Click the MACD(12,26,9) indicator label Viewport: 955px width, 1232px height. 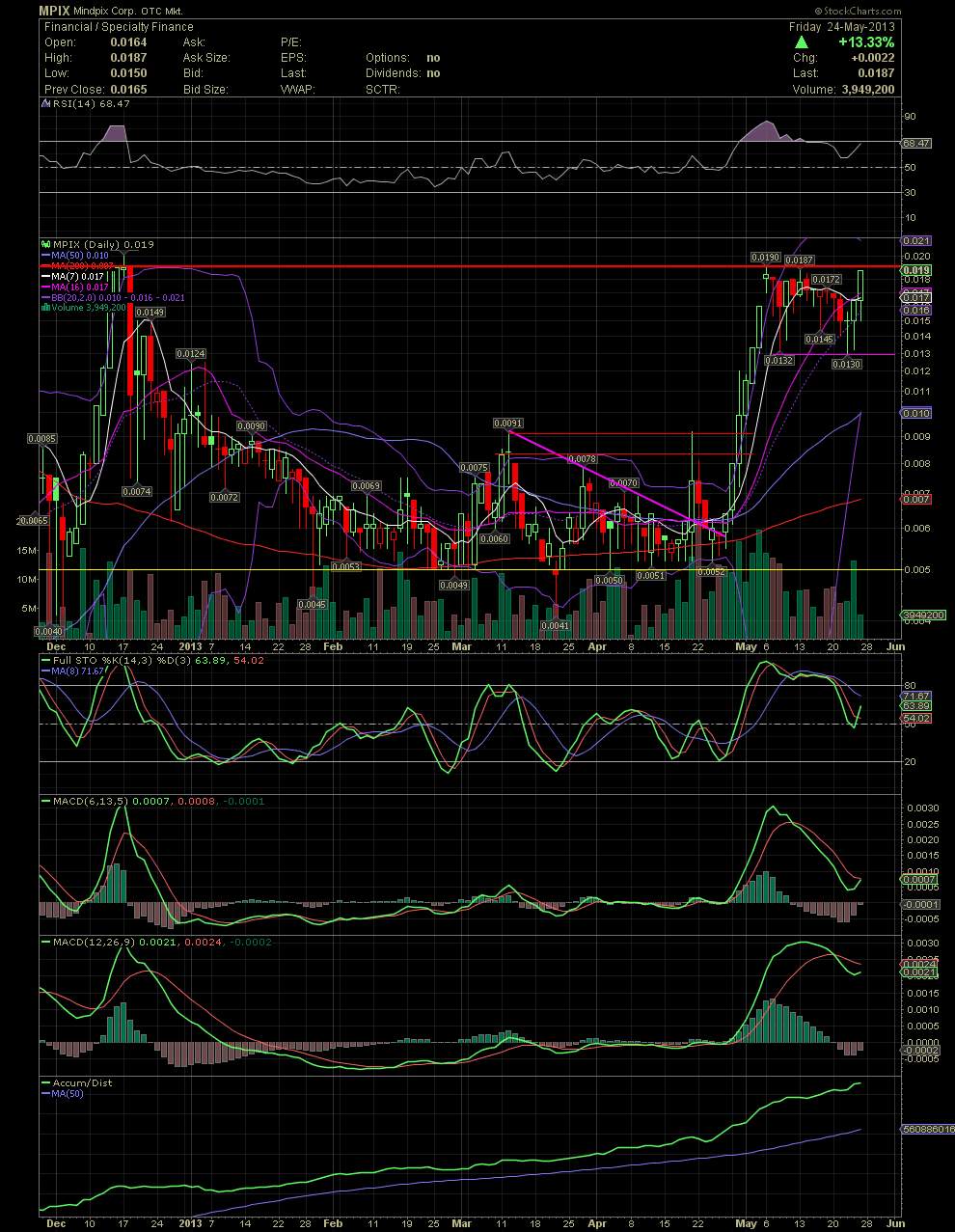click(93, 942)
